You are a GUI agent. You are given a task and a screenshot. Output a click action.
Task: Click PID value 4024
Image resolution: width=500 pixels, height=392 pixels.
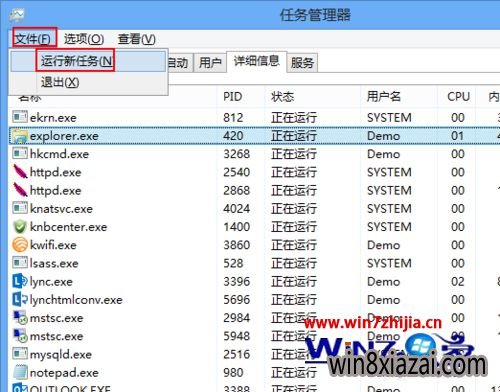pos(237,209)
